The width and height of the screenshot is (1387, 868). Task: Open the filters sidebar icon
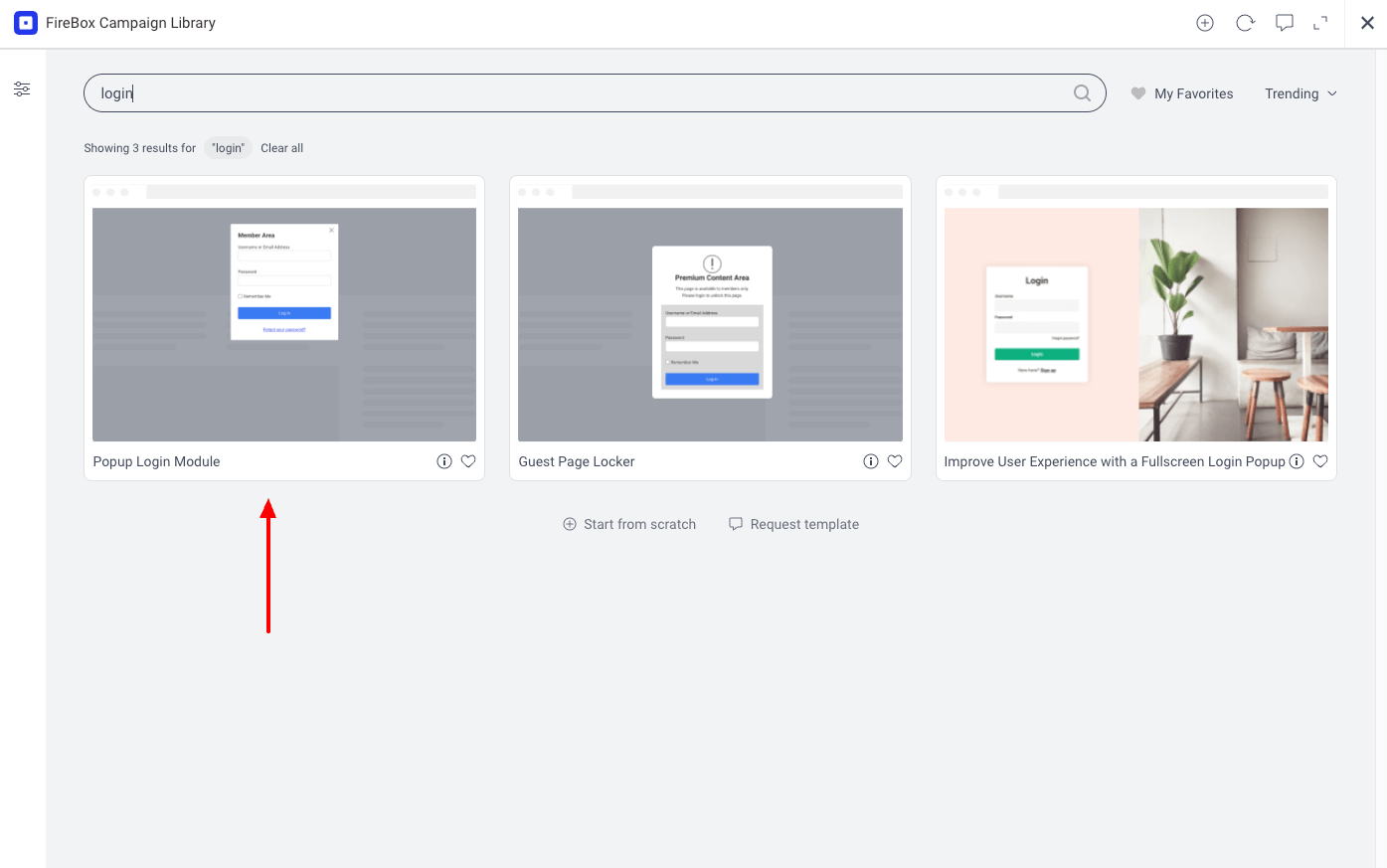pyautogui.click(x=22, y=89)
